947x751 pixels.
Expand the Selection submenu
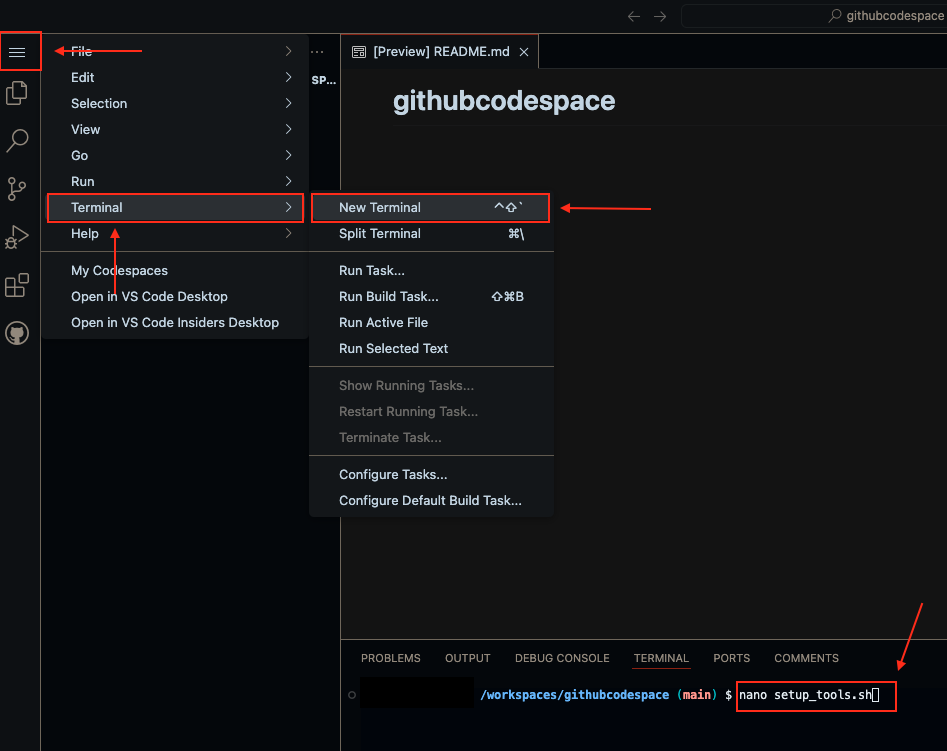pos(175,103)
